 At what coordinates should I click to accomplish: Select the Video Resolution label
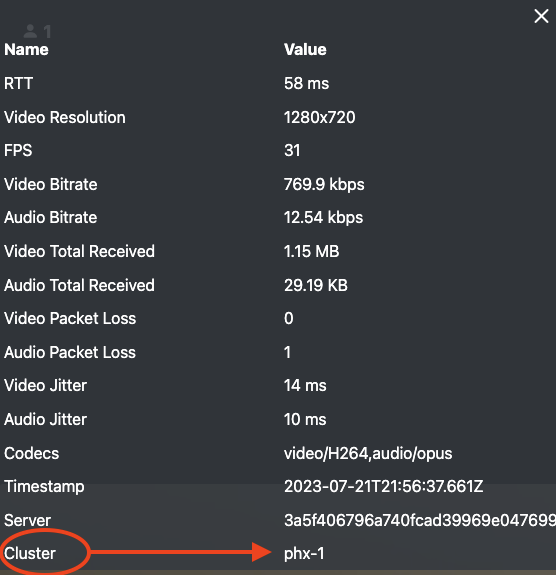[x=65, y=117]
